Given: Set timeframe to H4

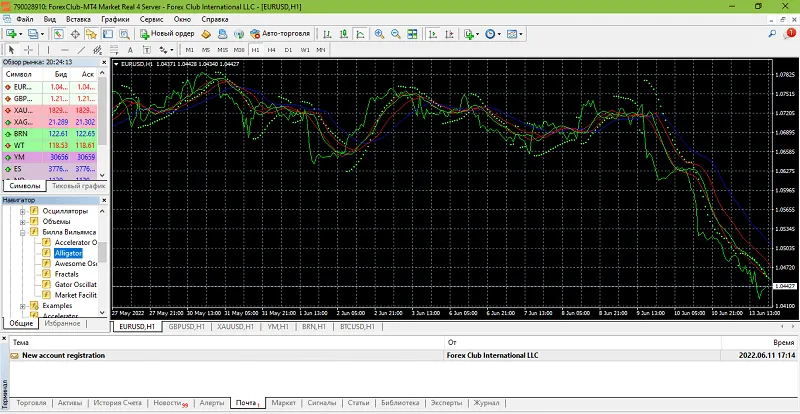Looking at the screenshot, I should point(272,50).
